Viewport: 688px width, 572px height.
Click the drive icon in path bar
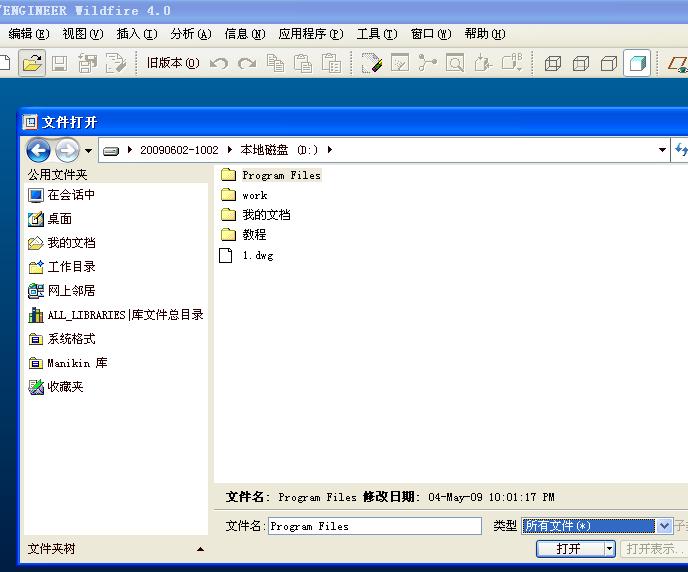coord(111,151)
